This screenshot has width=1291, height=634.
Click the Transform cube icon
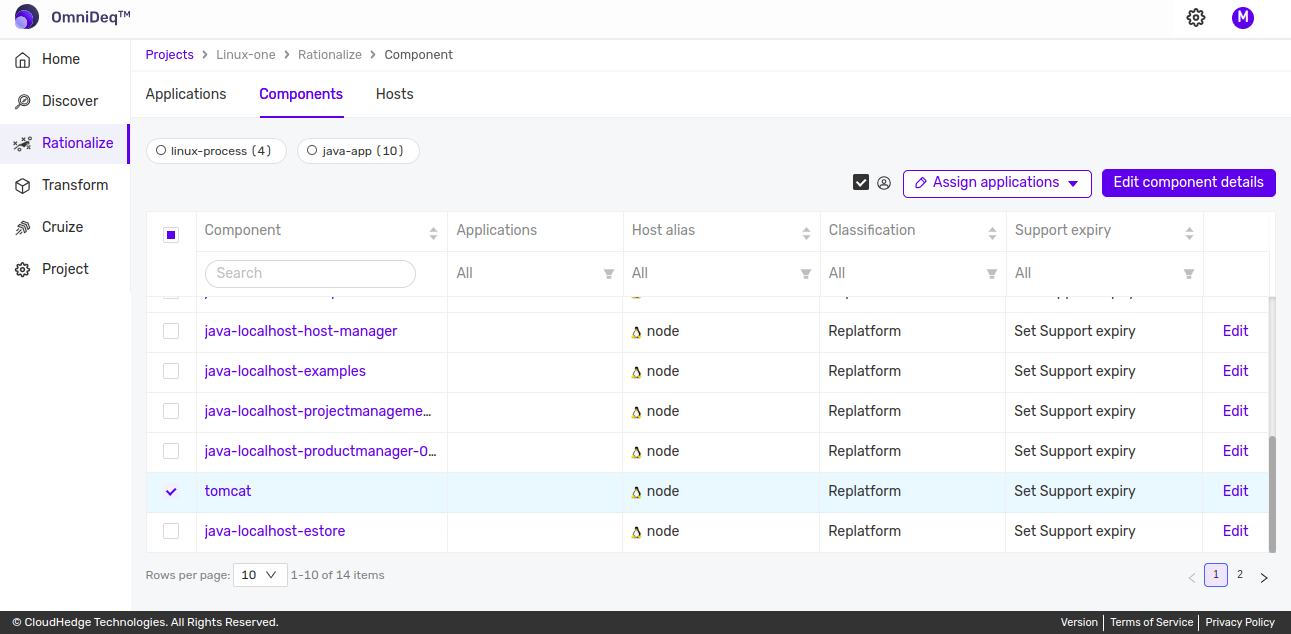pos(22,186)
